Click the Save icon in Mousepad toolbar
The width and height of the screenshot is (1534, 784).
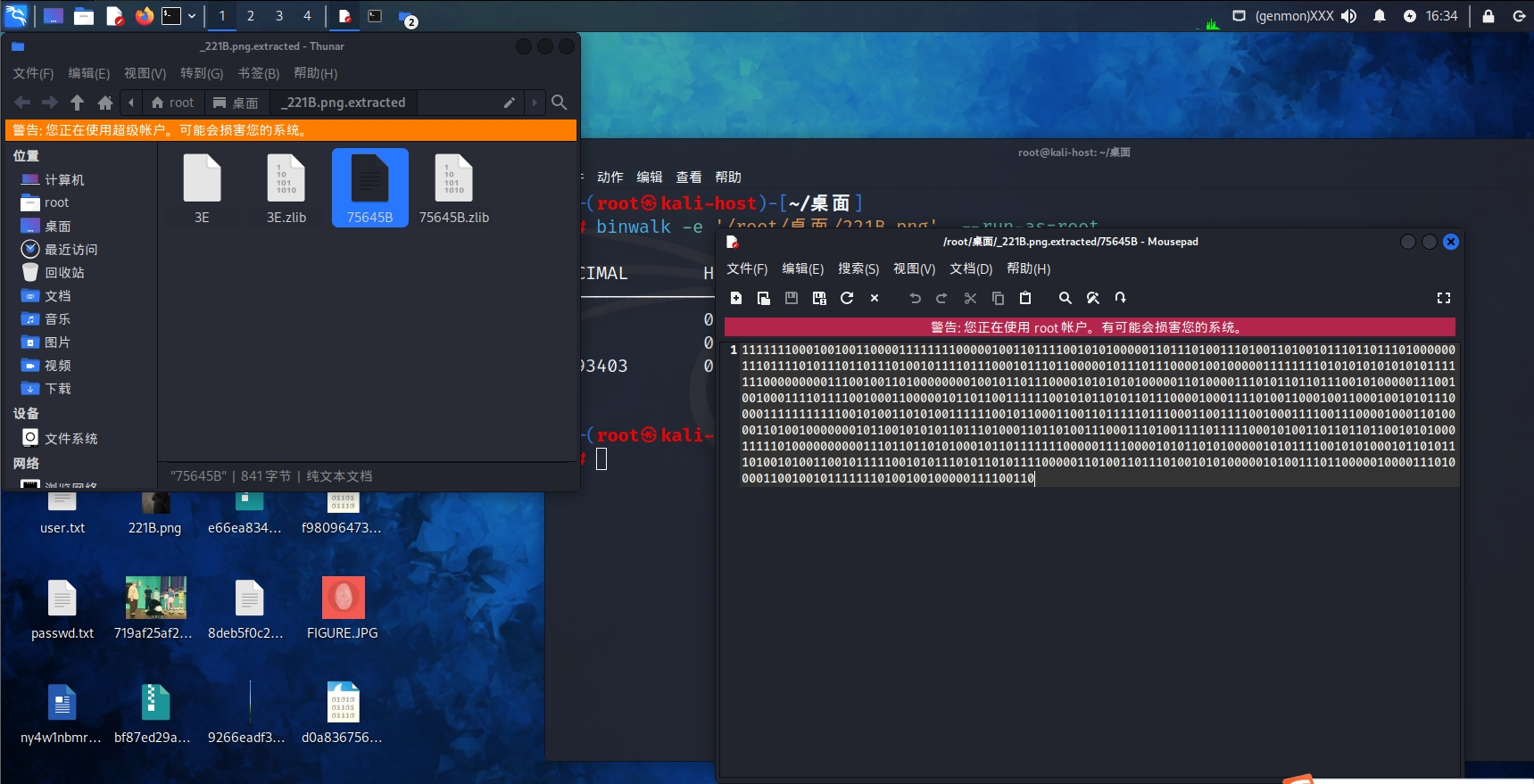(792, 298)
